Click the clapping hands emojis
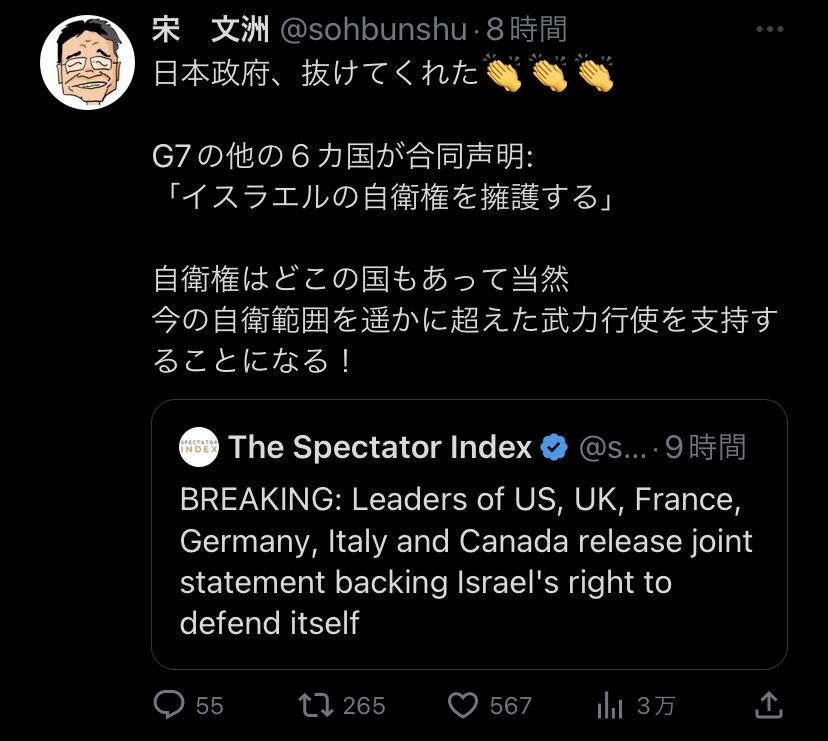This screenshot has height=741, width=828. [x=548, y=75]
